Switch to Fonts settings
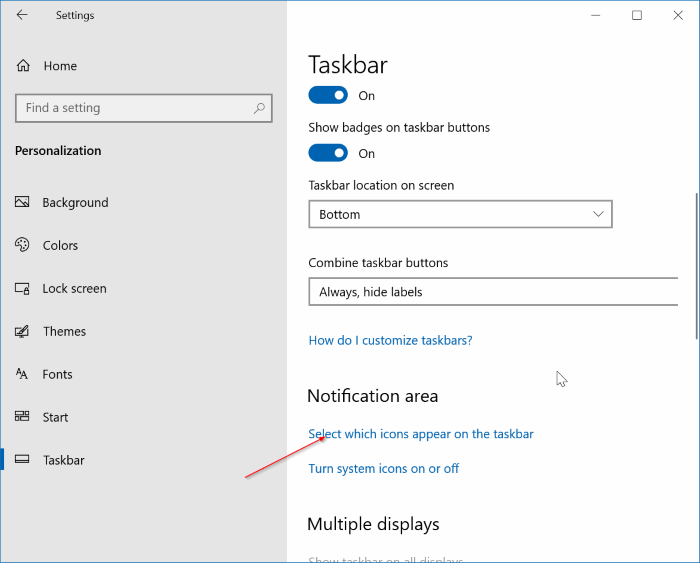Image resolution: width=700 pixels, height=563 pixels. coord(57,374)
